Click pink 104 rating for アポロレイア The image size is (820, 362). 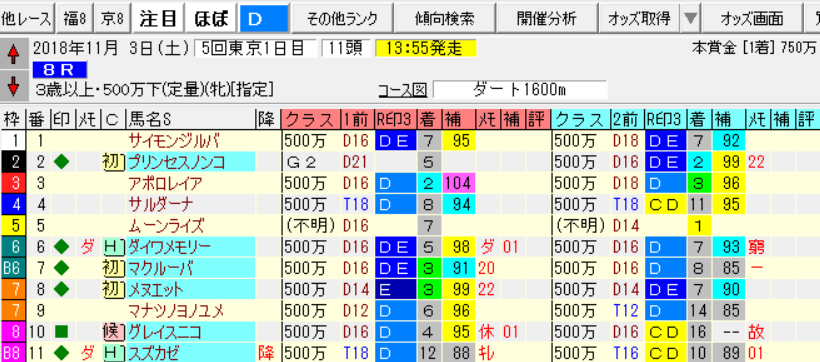click(x=458, y=184)
